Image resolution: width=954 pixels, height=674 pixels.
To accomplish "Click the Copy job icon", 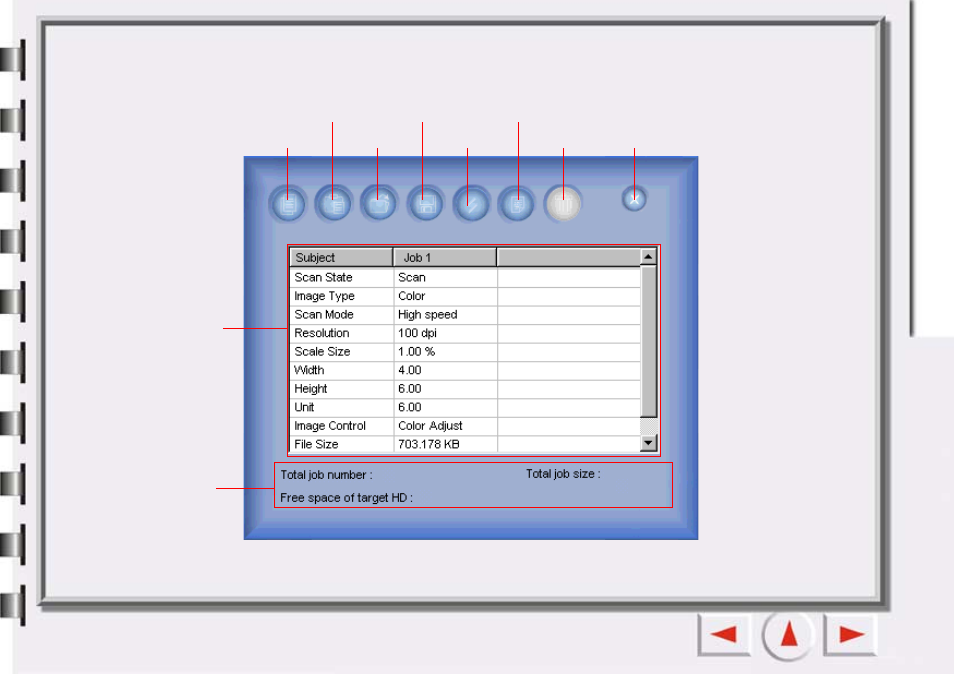I will click(x=288, y=204).
